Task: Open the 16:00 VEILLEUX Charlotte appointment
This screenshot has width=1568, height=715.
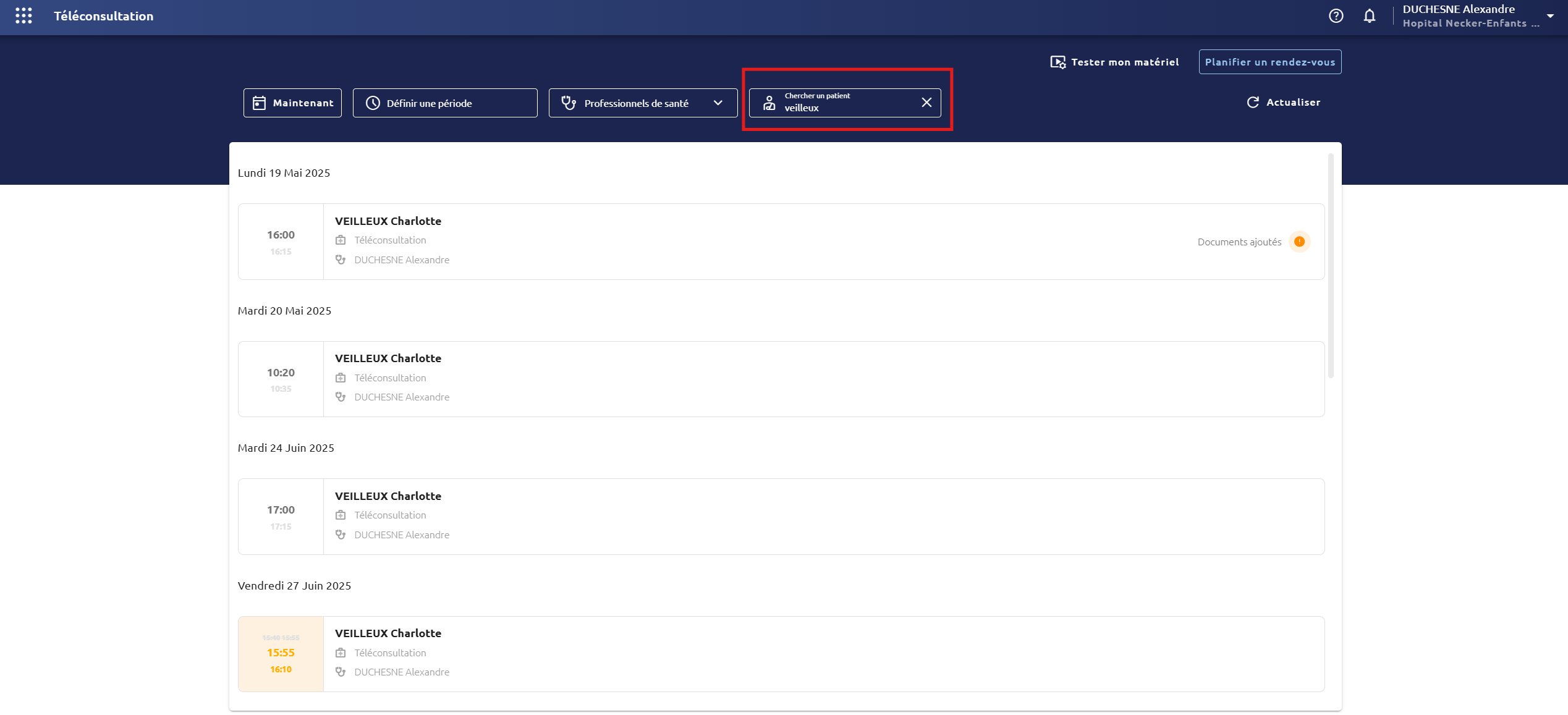Action: coord(781,242)
